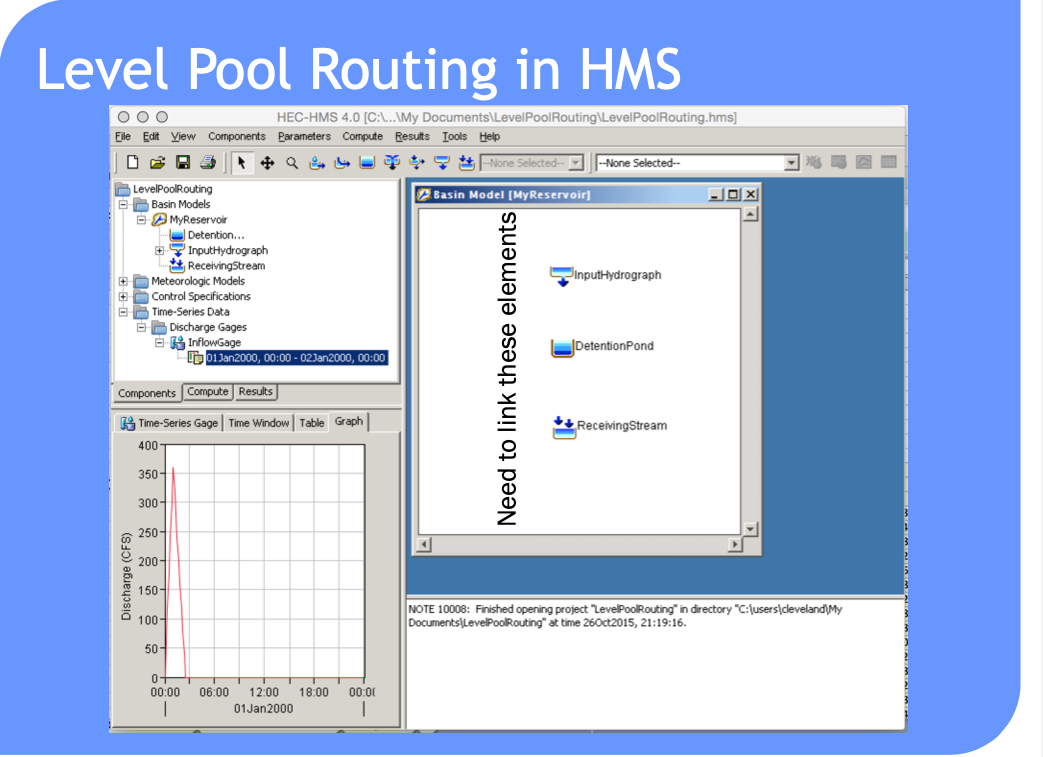The height and width of the screenshot is (757, 1043).
Task: Pick the Junction creation tool
Action: 392,162
